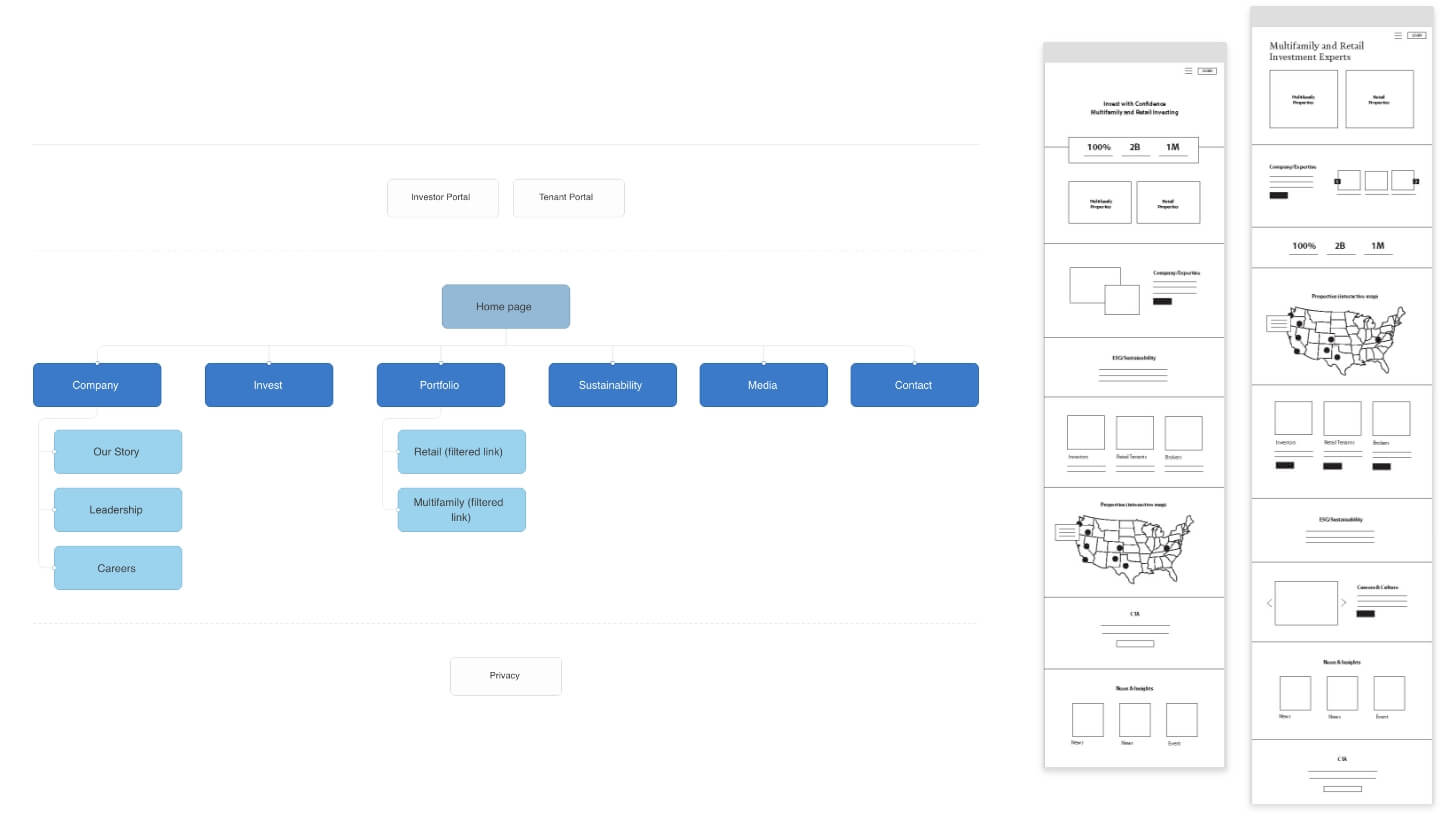Click the Retail (filtered link) node
This screenshot has width=1443, height=817.
coord(461,452)
